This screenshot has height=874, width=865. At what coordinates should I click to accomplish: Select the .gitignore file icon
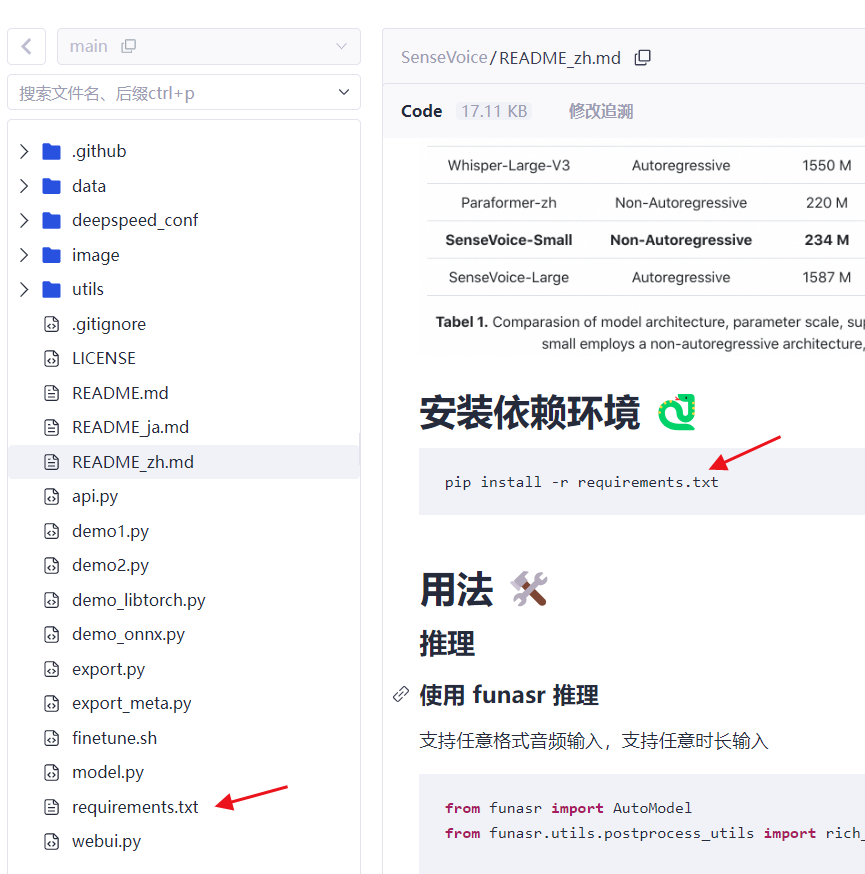[51, 323]
